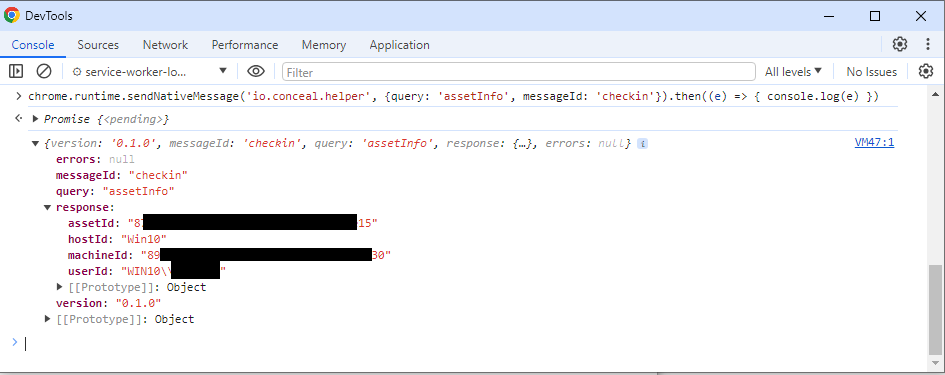
Task: Open the VM47:1 source link
Action: [x=874, y=143]
